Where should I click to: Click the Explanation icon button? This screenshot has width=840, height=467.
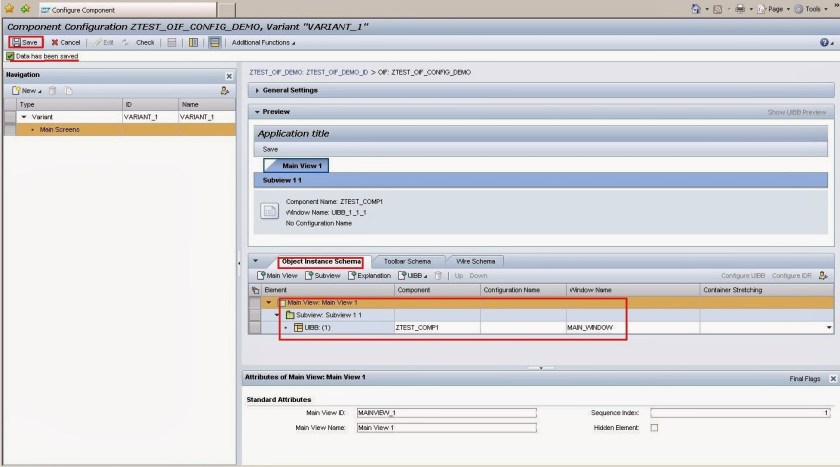coord(370,275)
